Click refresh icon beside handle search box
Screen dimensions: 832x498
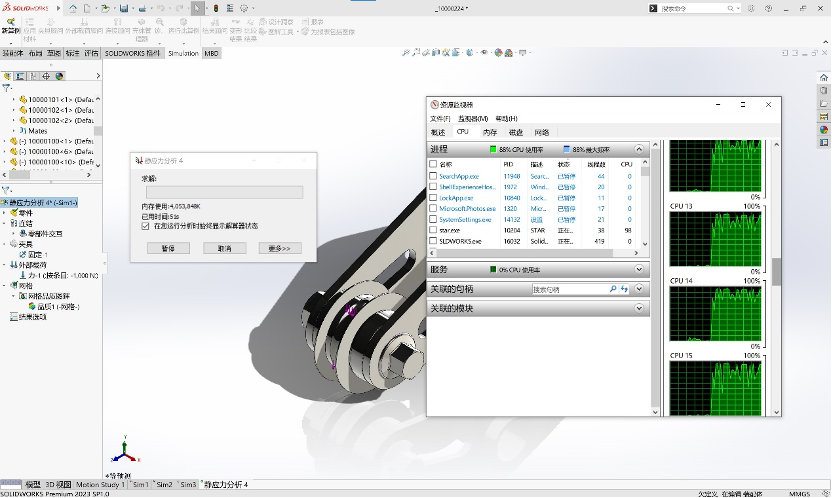point(625,289)
